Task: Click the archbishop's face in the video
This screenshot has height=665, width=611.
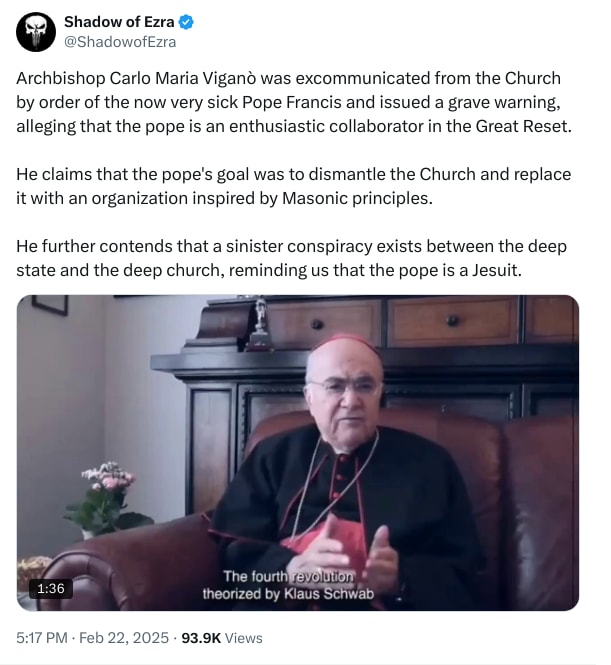Action: click(x=345, y=385)
